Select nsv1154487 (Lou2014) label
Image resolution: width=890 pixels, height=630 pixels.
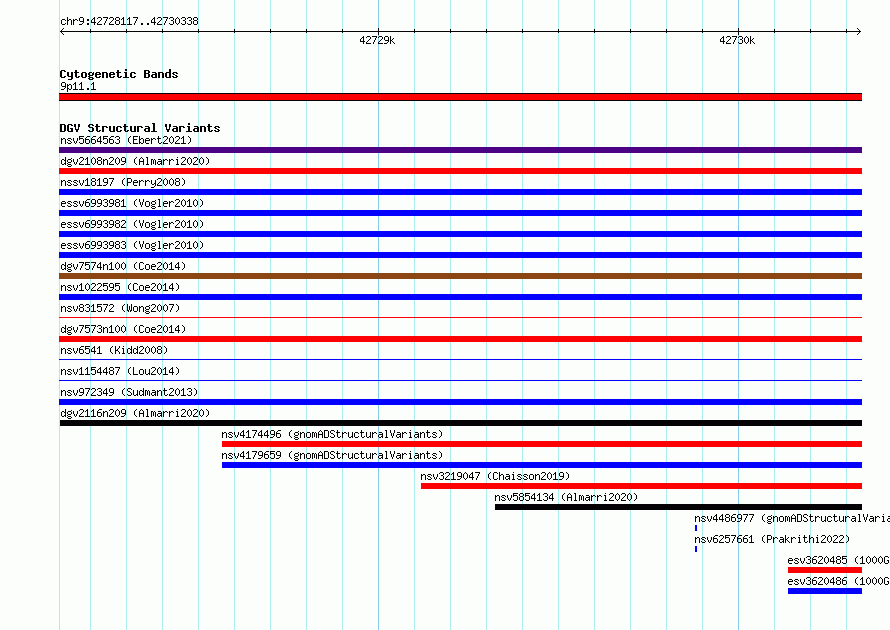tap(120, 371)
